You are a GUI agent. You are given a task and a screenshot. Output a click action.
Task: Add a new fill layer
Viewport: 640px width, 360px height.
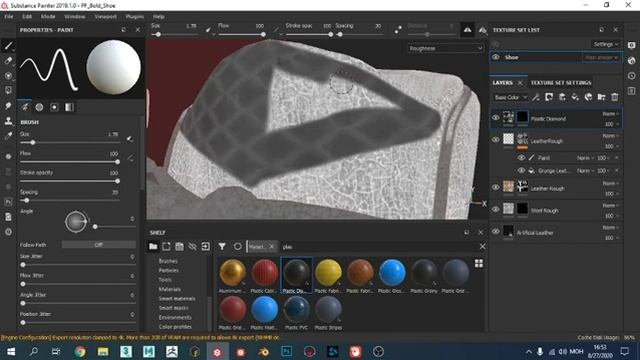click(575, 97)
